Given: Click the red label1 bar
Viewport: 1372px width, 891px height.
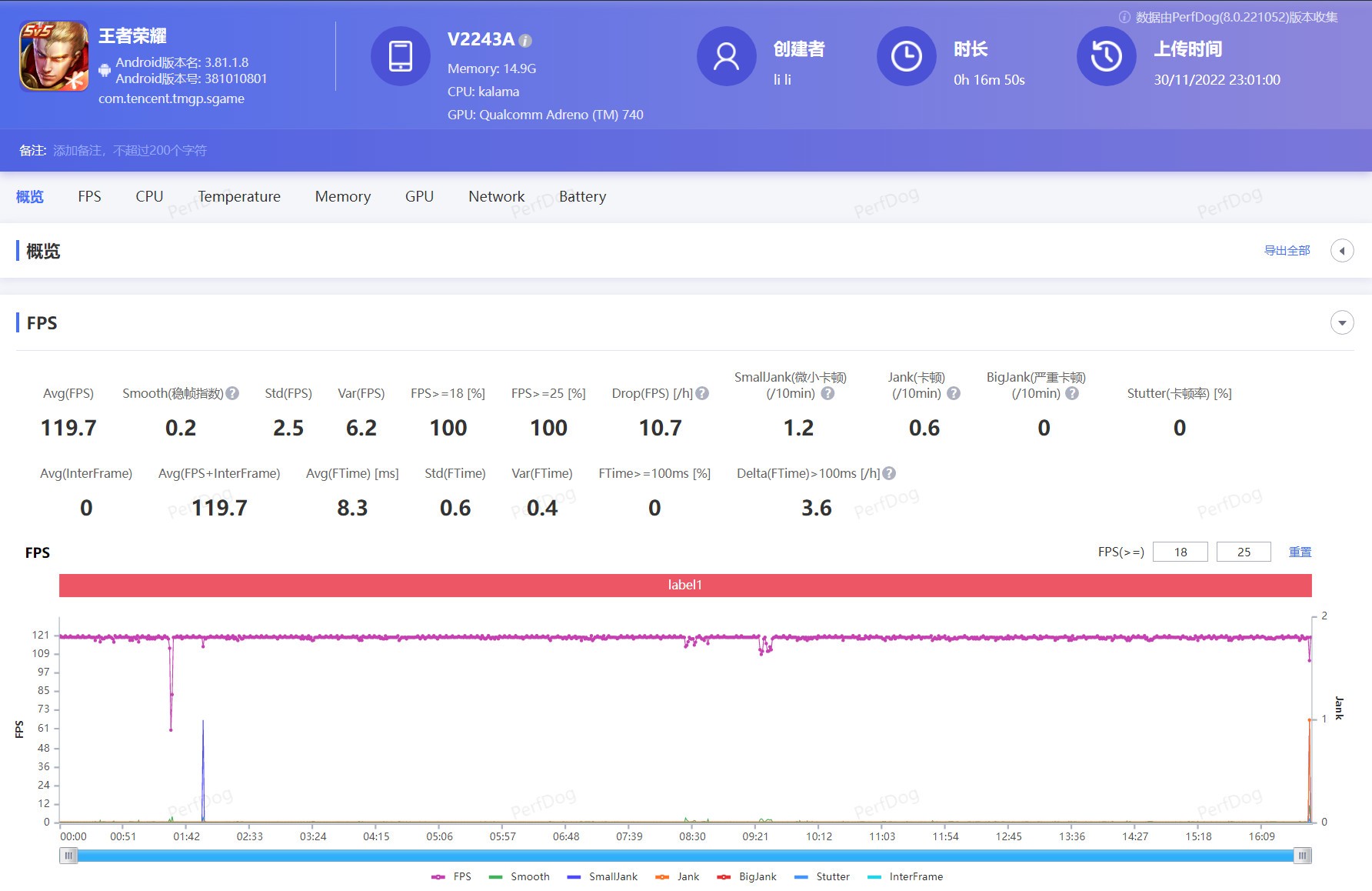Looking at the screenshot, I should (685, 585).
